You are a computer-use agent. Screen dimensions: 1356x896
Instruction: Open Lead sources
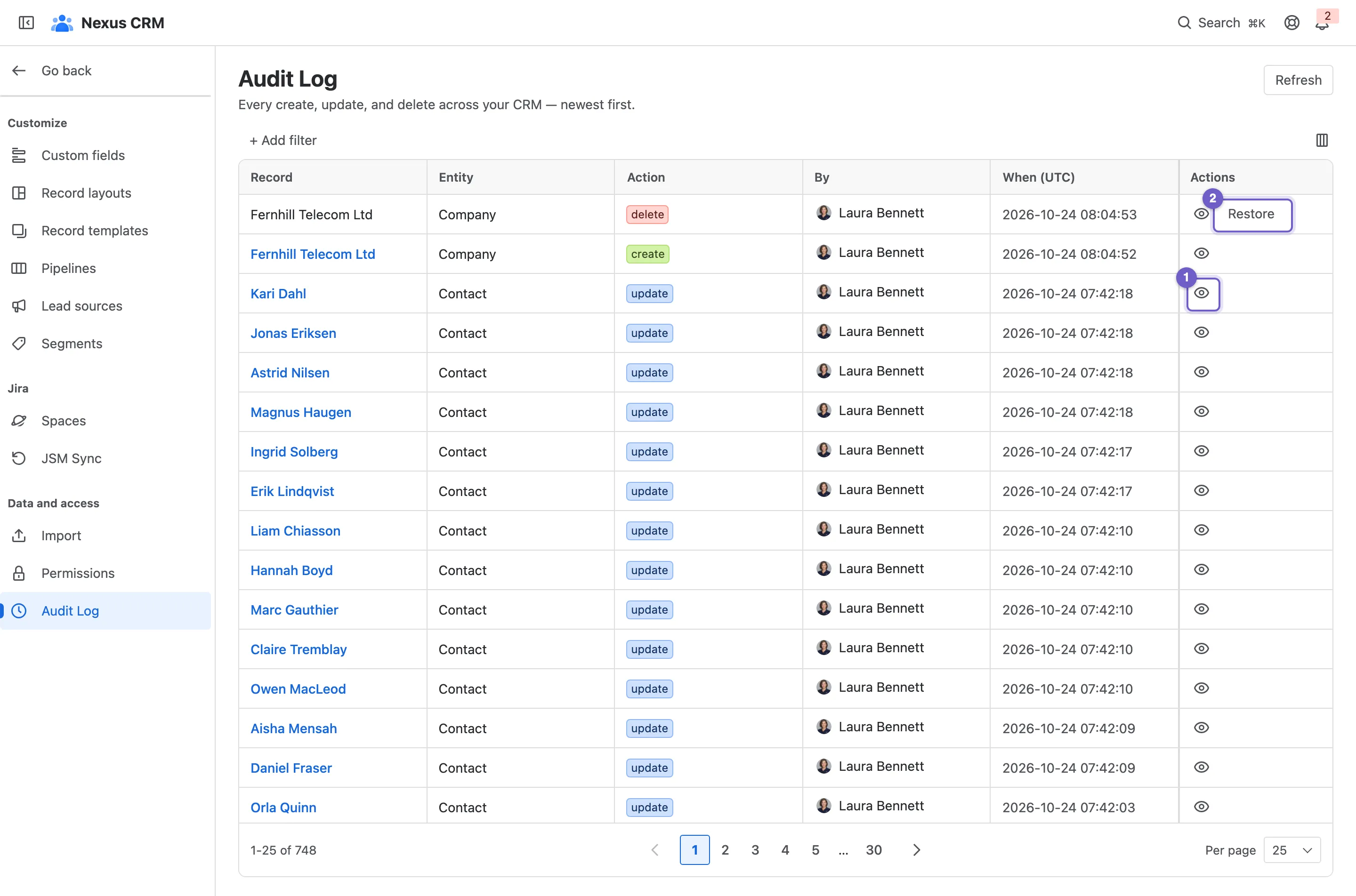pos(106,306)
